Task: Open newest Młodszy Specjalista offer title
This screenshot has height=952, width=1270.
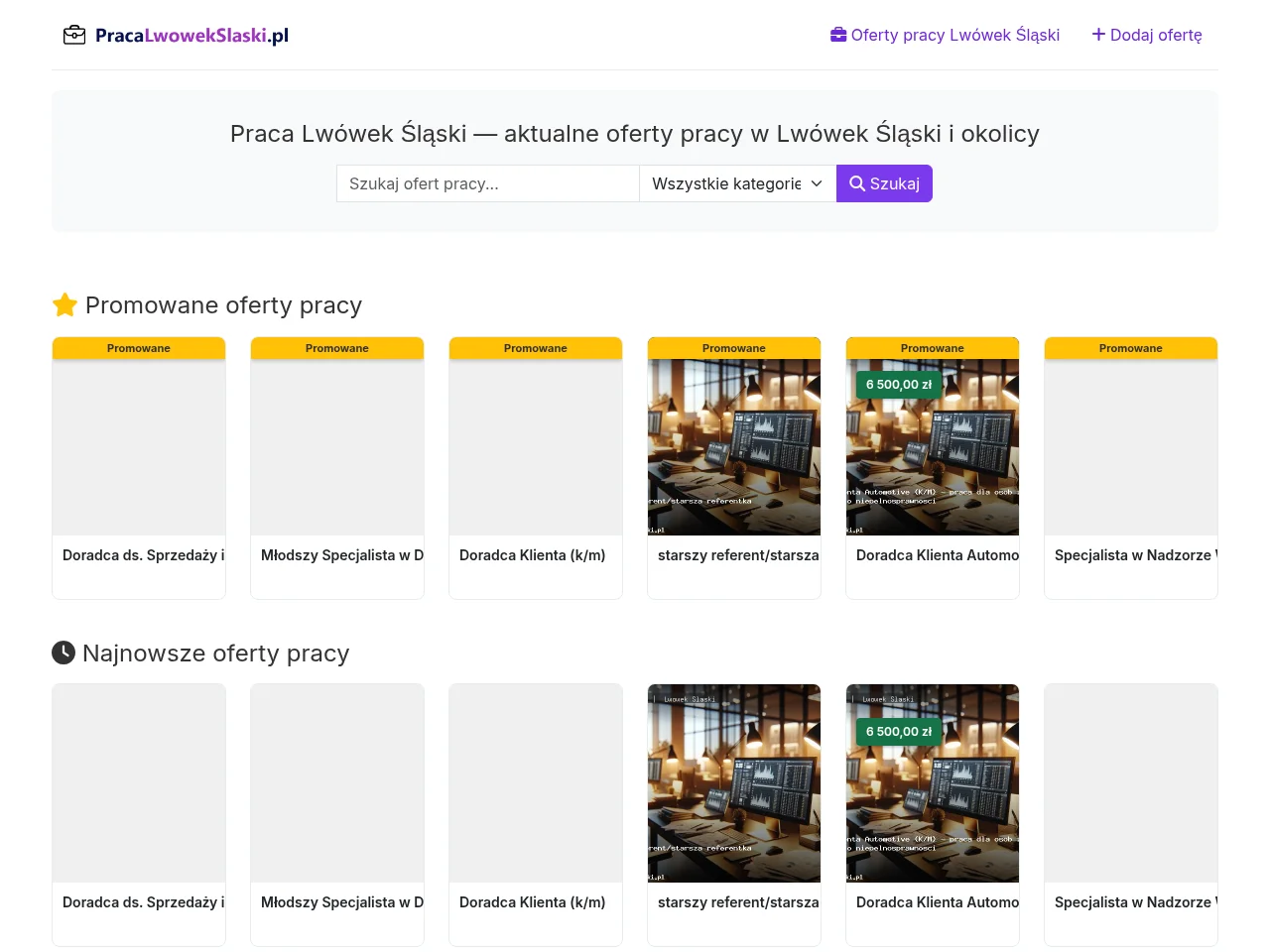Action: tap(342, 902)
